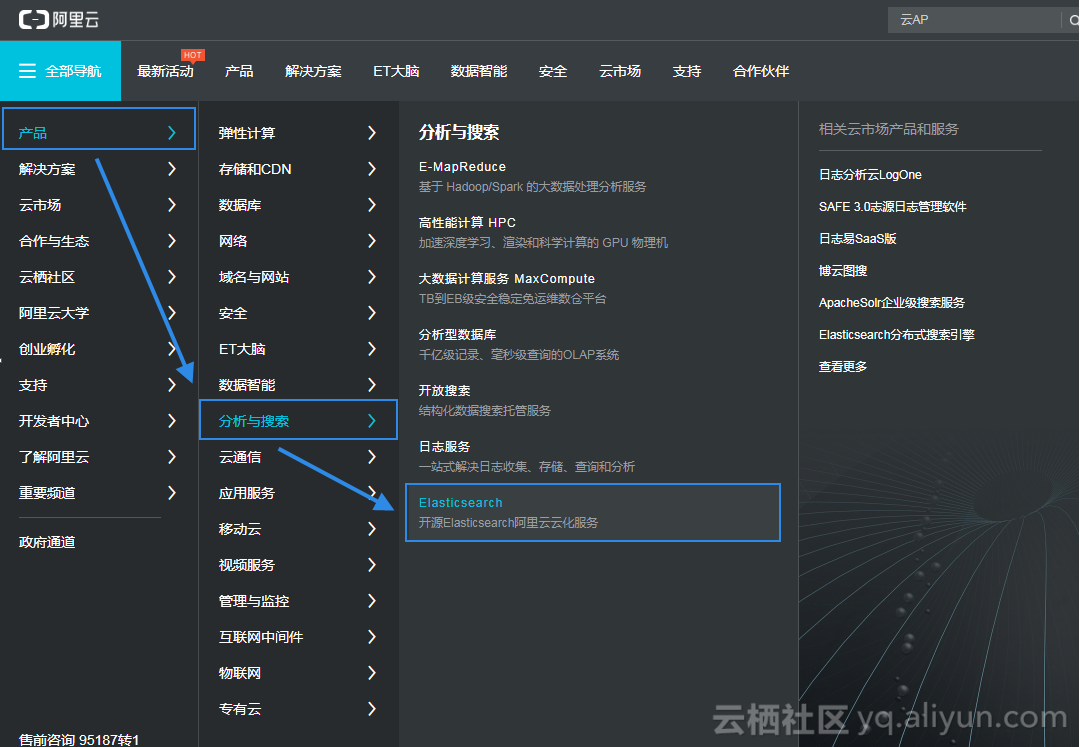The height and width of the screenshot is (747, 1080).
Task: Click the 分析与搜索 panel heading
Action: (459, 132)
